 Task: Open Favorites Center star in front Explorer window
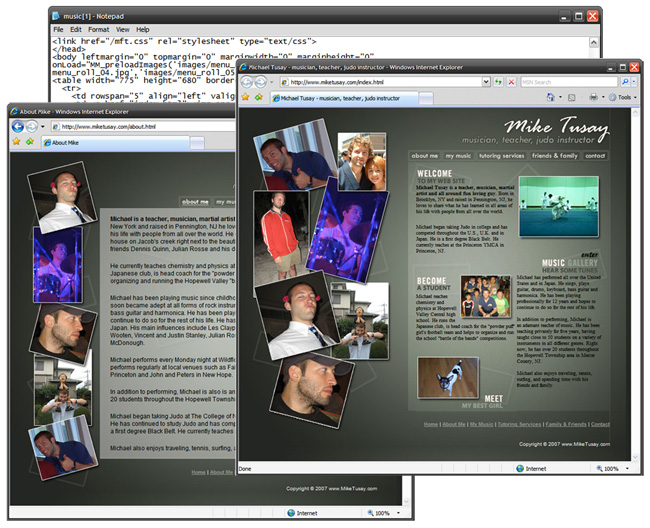pos(245,97)
